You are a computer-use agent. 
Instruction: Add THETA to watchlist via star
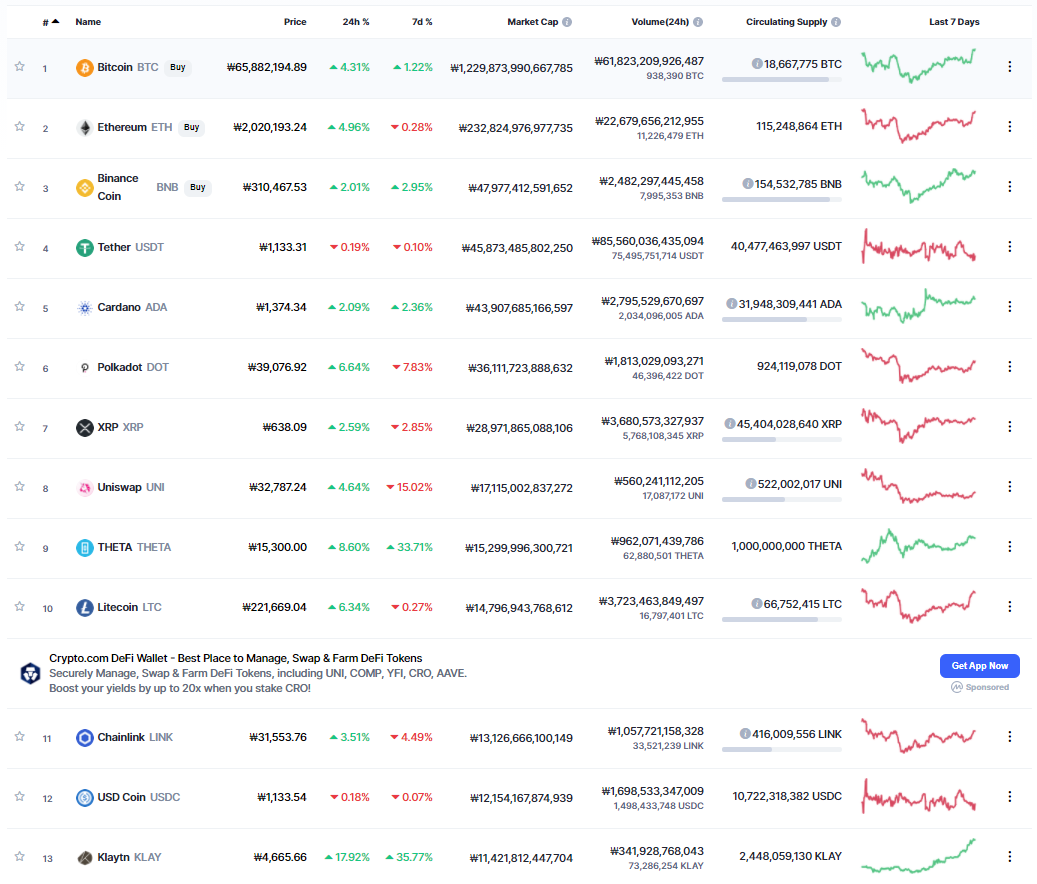(x=20, y=546)
